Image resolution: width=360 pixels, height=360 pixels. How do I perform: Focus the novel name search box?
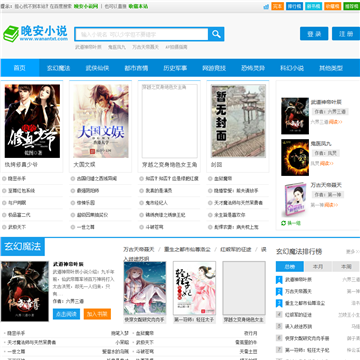(x=142, y=34)
